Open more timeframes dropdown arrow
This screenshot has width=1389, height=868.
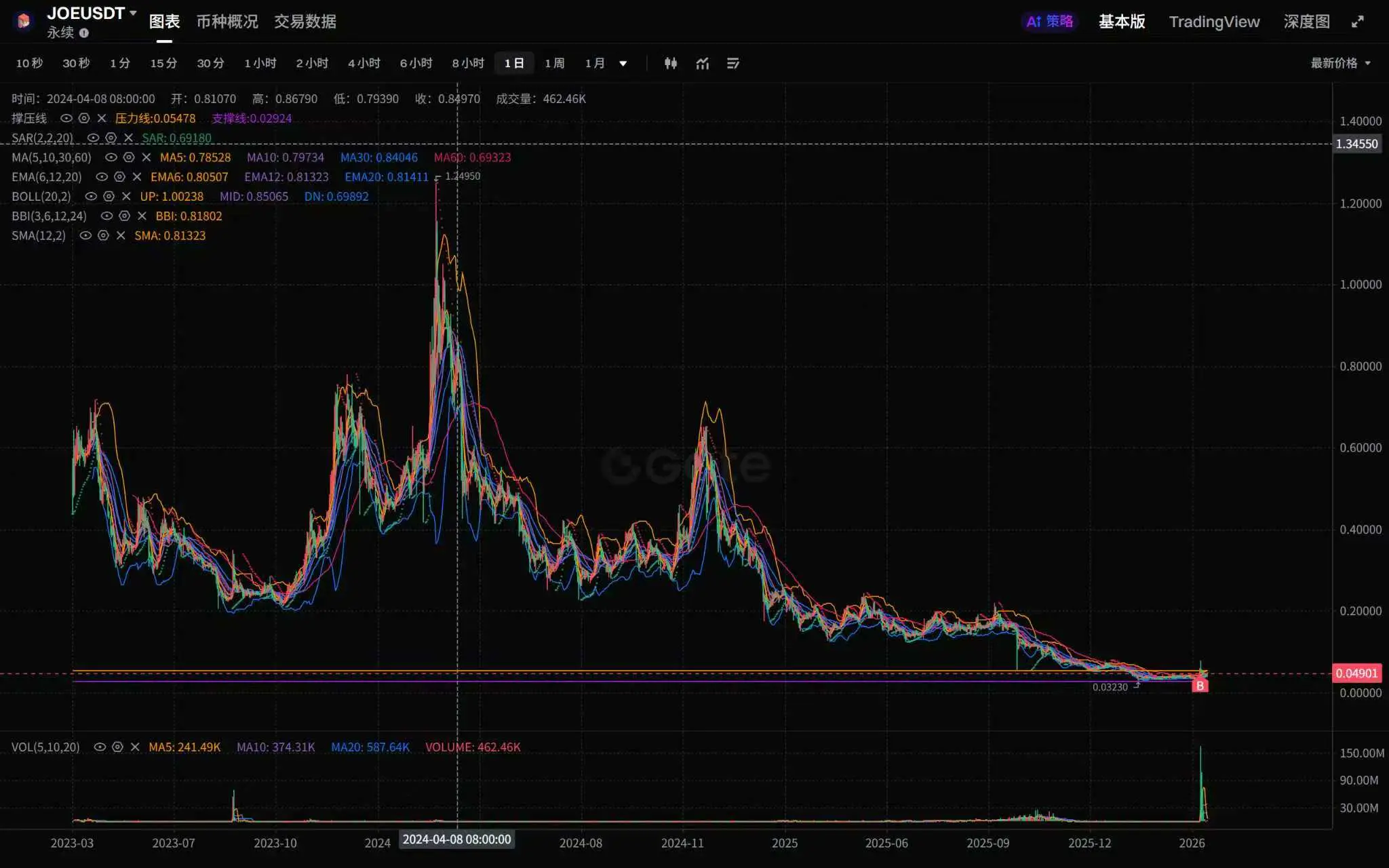623,64
